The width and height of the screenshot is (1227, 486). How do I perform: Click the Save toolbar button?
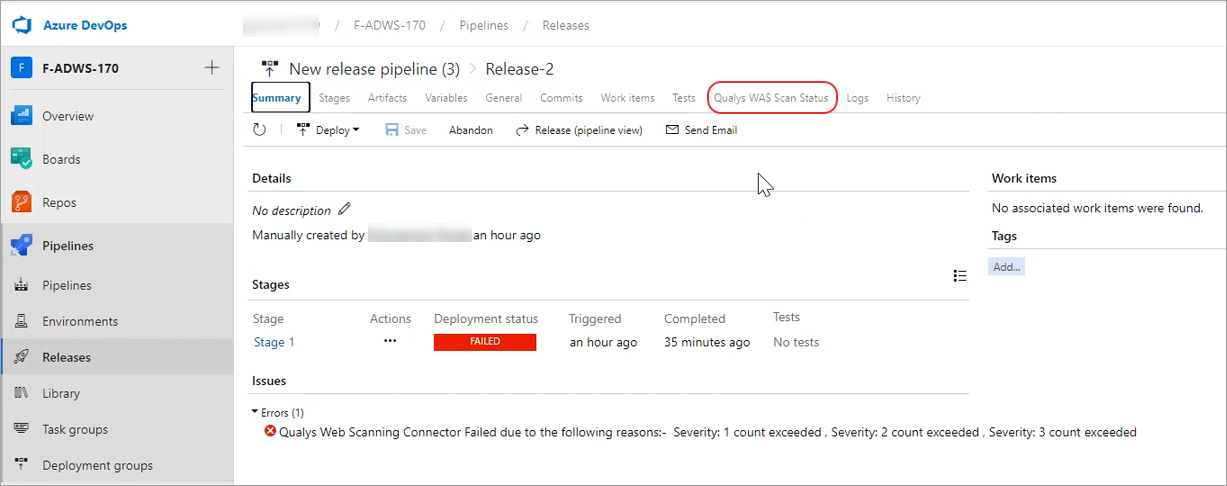click(x=406, y=130)
